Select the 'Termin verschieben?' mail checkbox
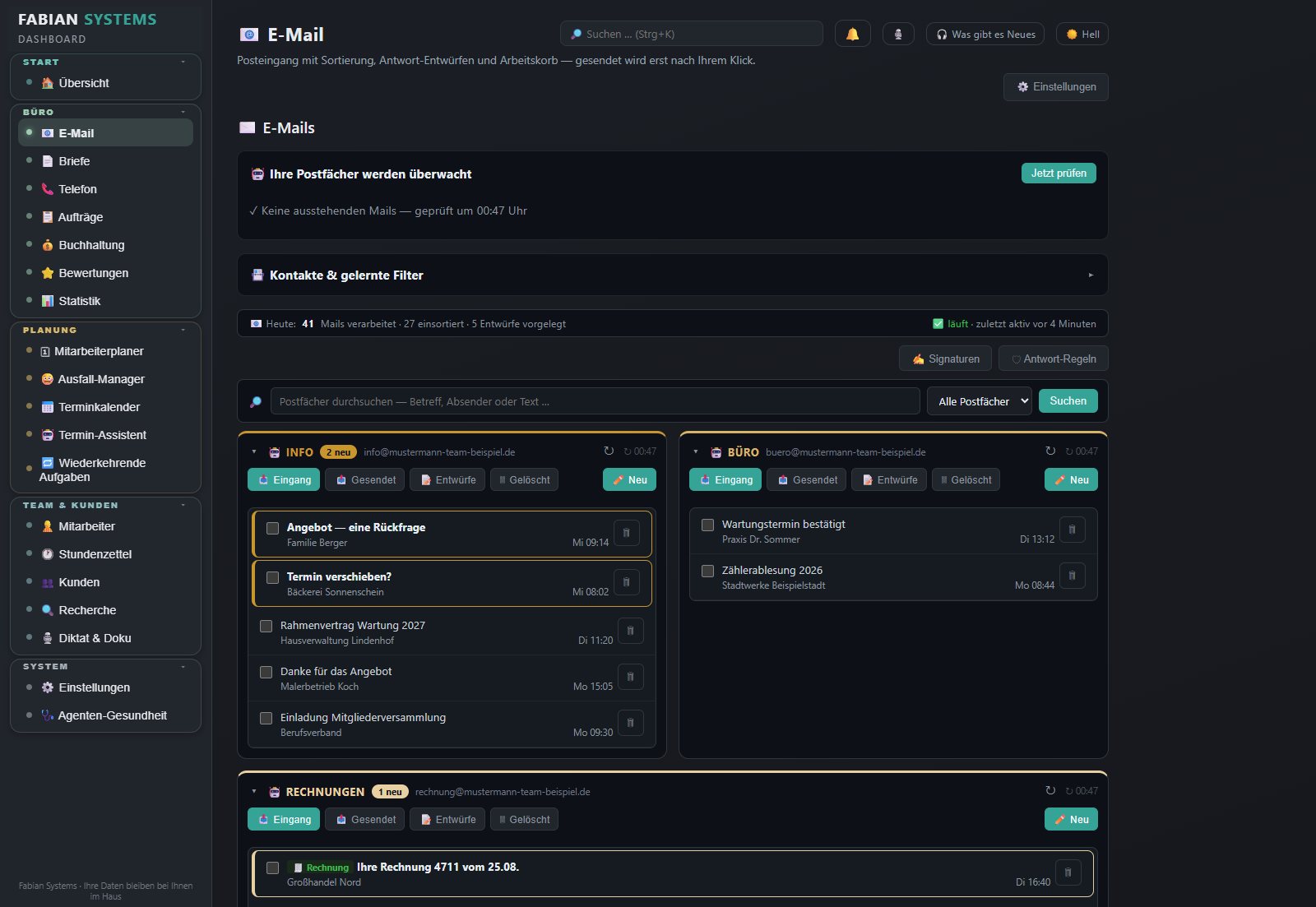This screenshot has width=1316, height=907. 272,577
